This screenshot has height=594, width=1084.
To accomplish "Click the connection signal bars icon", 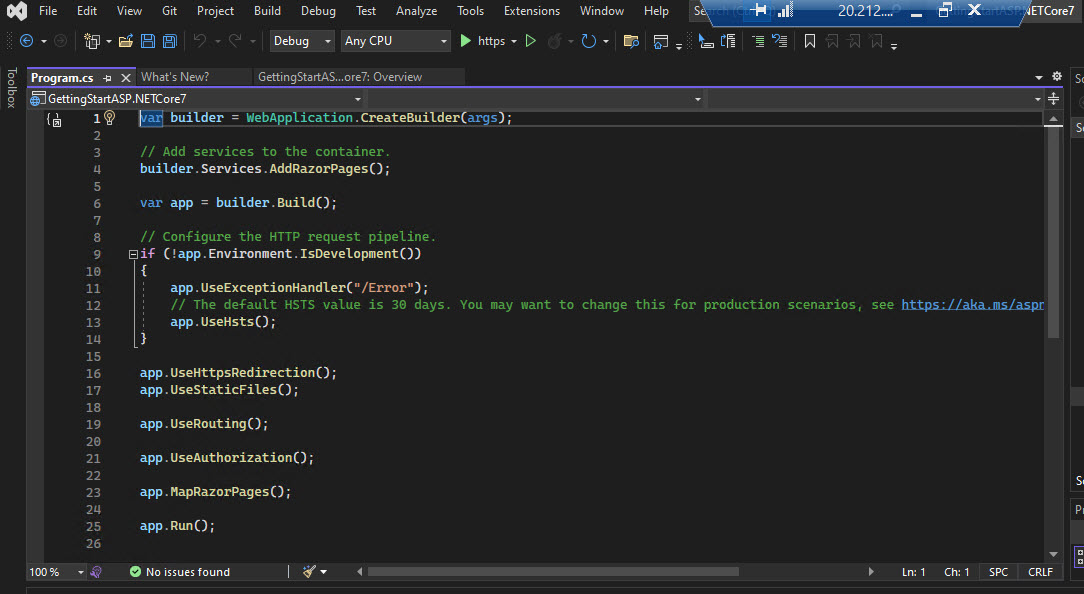I will (x=785, y=10).
